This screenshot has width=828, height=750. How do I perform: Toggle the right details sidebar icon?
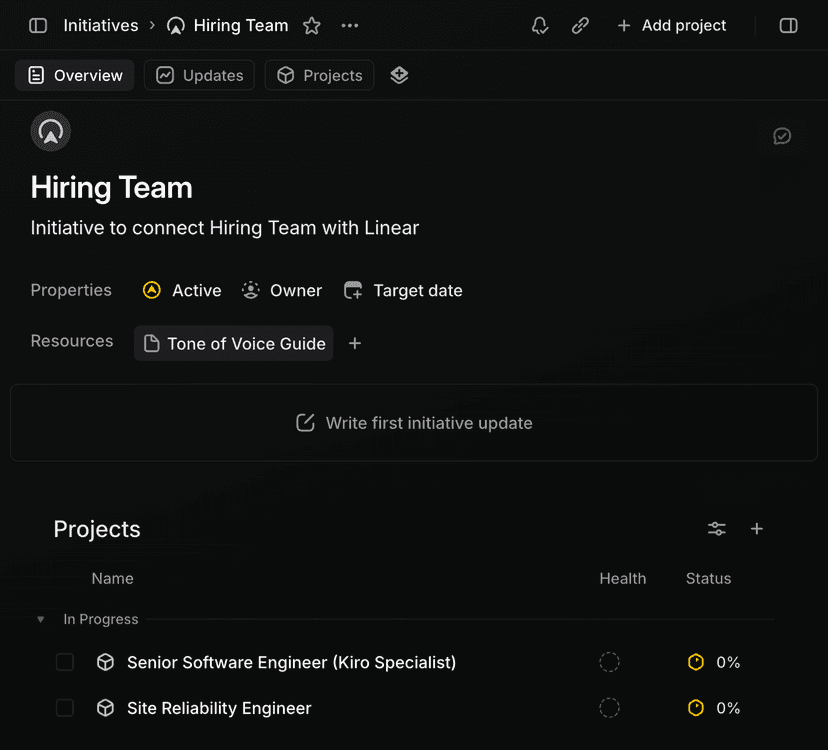point(789,26)
